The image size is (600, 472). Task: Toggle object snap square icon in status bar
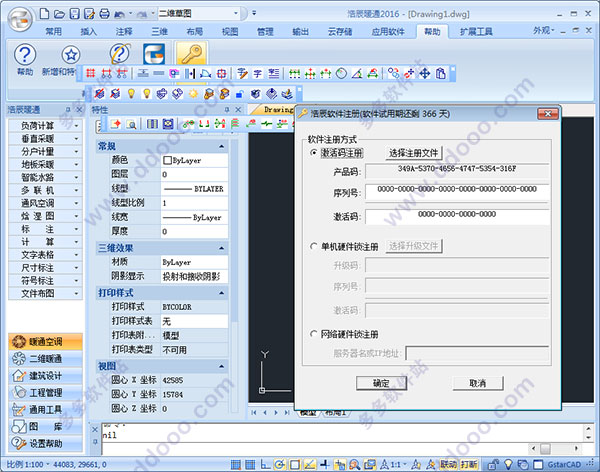coord(295,464)
